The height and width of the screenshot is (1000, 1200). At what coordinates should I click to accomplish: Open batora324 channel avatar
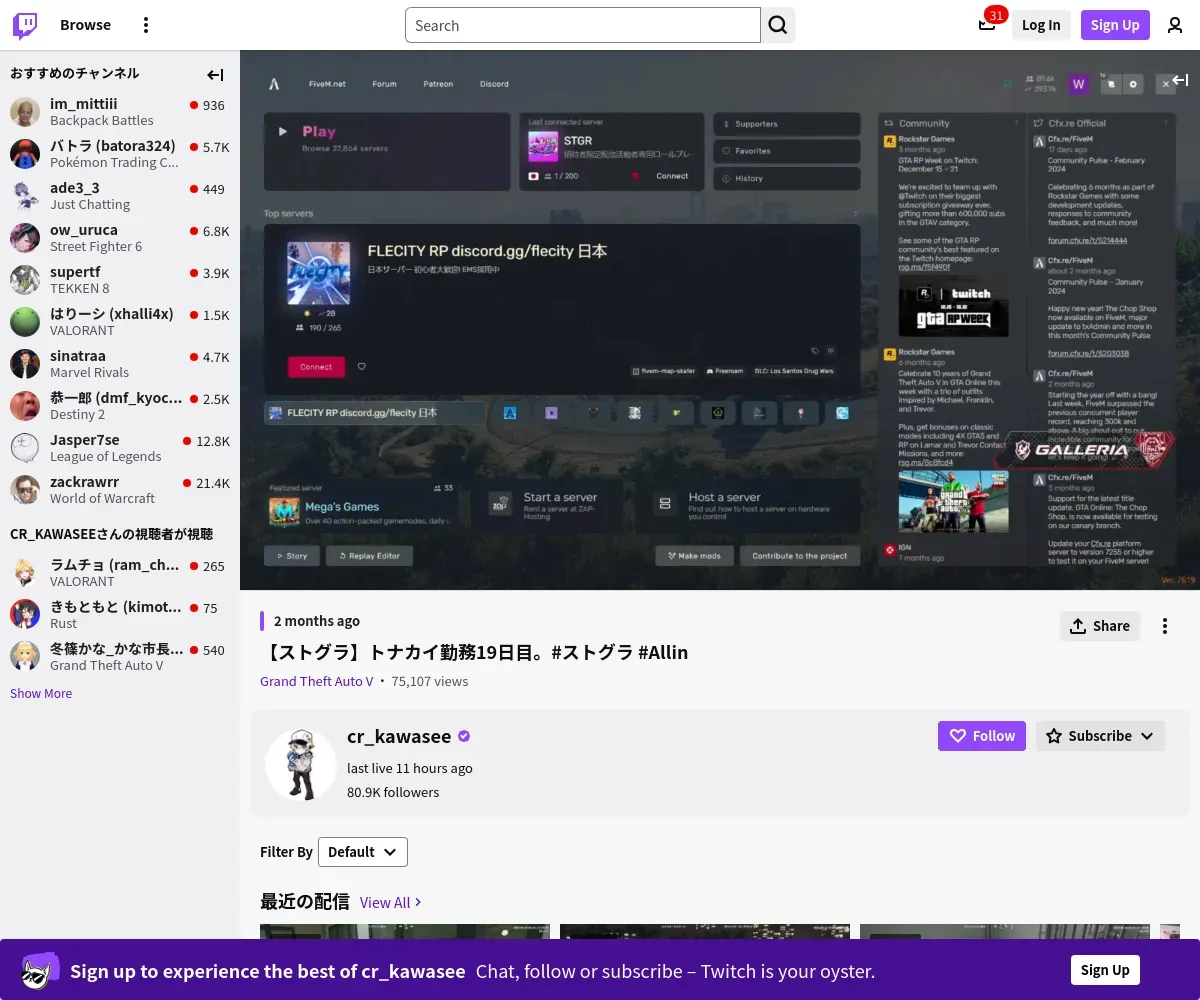[25, 154]
